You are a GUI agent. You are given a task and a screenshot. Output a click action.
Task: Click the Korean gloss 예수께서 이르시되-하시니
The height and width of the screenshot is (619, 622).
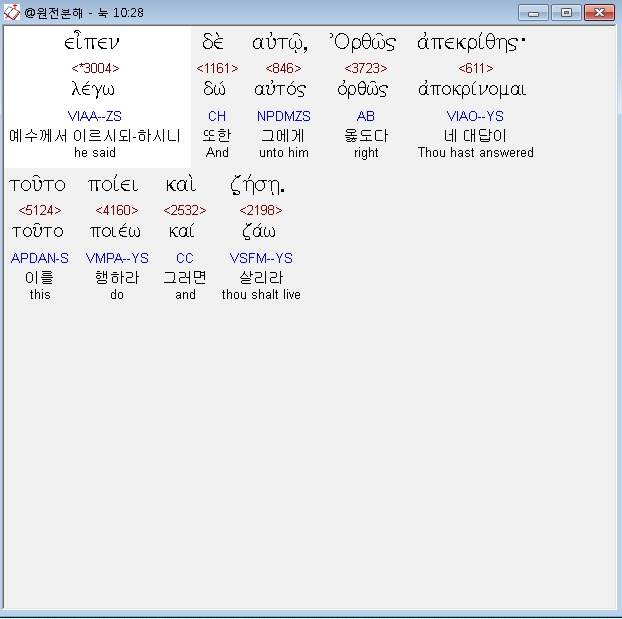pyautogui.click(x=95, y=136)
